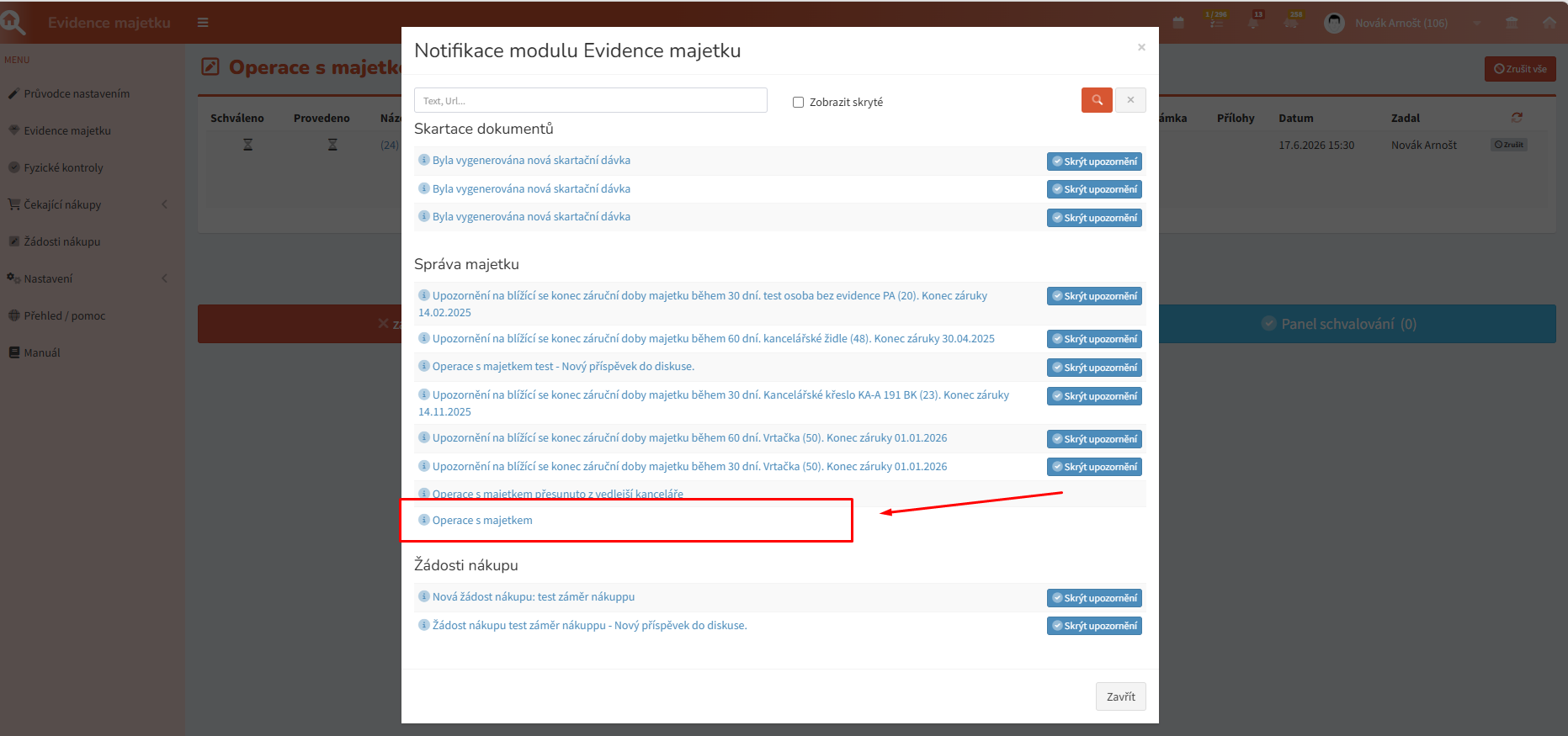Expand the Čekající nákupy sidebar submenu
1568x736 pixels.
[165, 204]
